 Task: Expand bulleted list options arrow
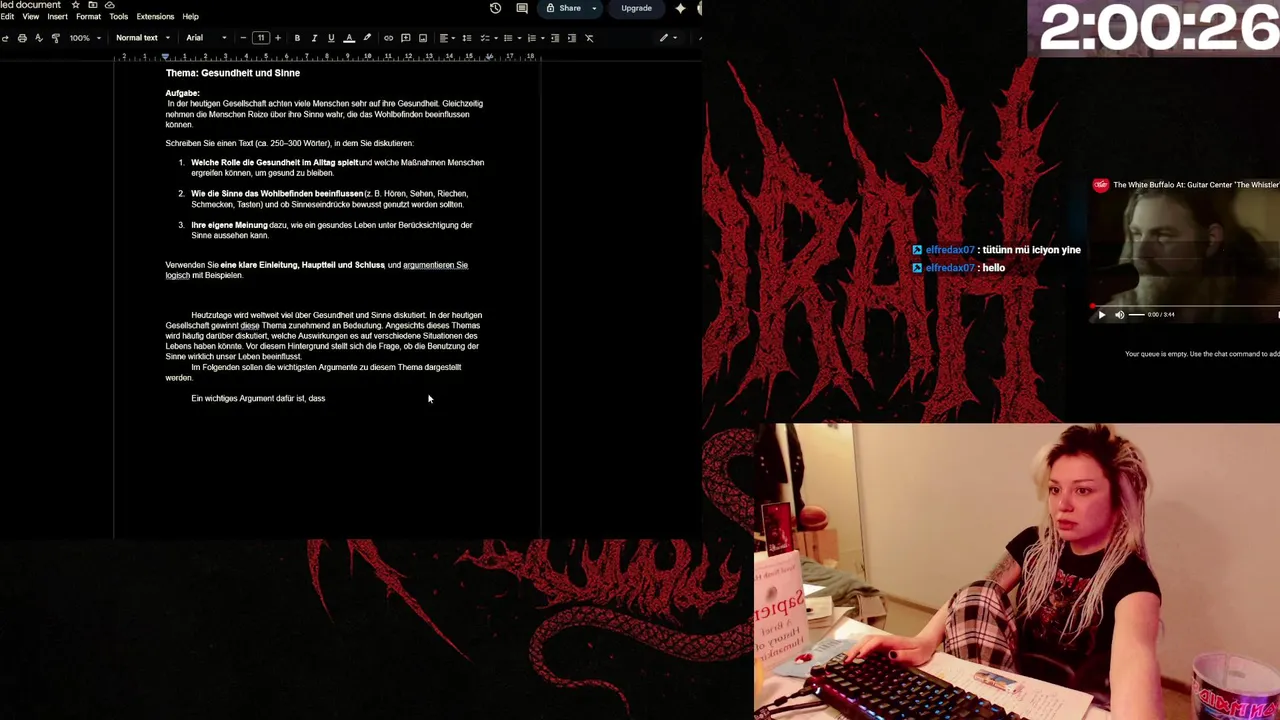(x=519, y=38)
